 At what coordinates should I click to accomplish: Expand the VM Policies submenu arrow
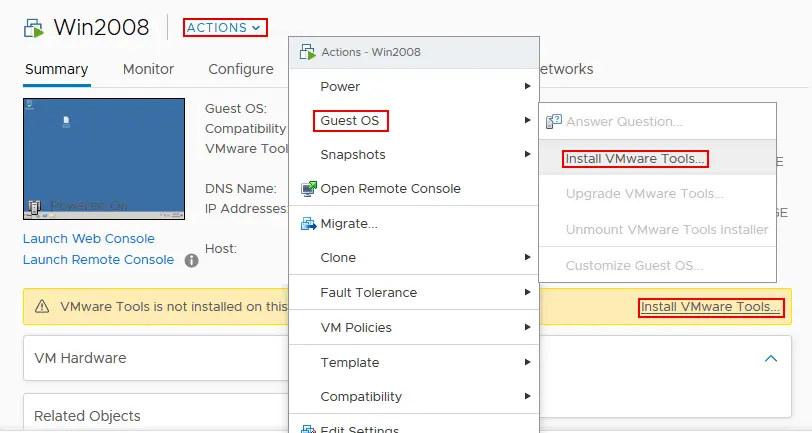pos(527,327)
